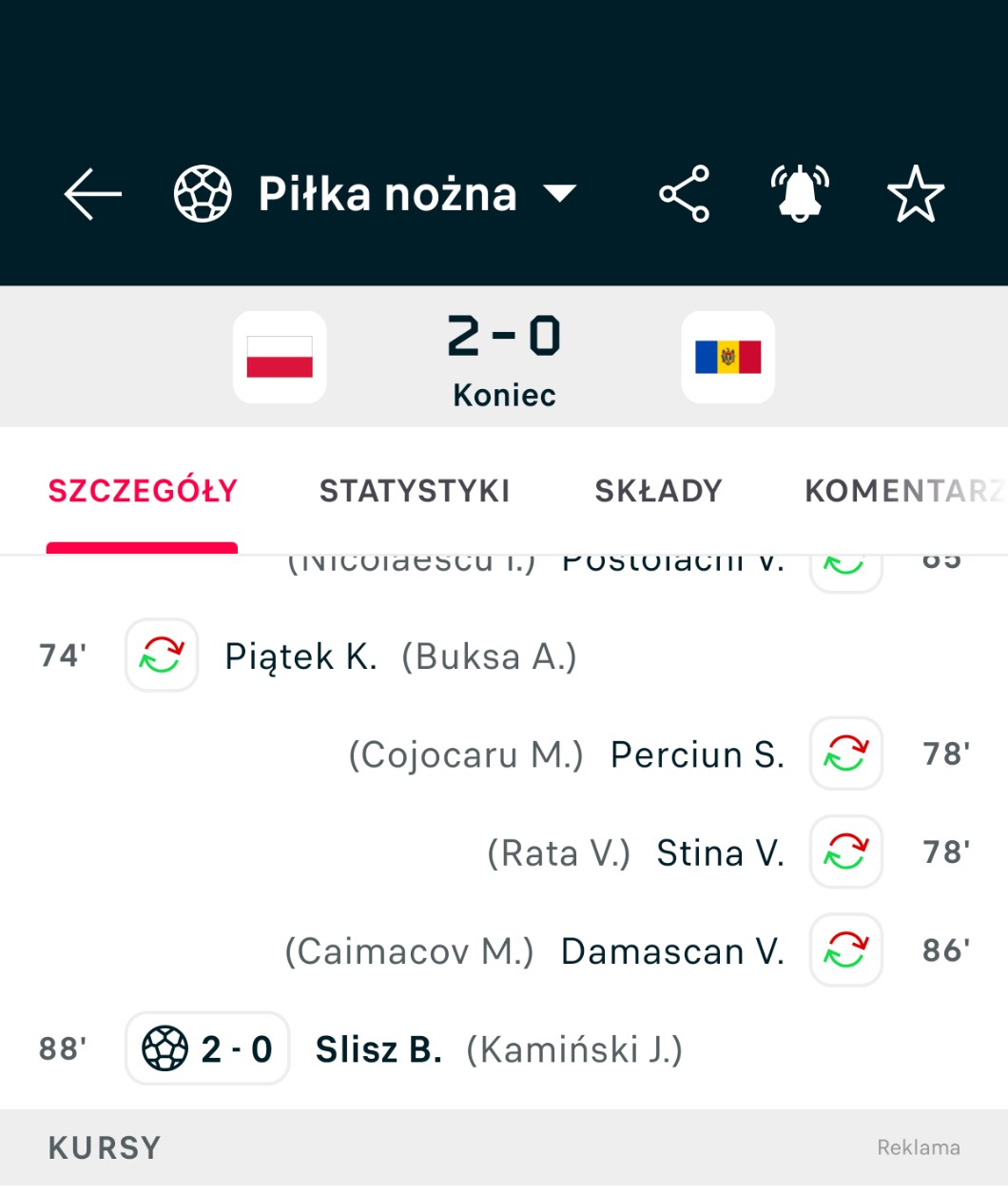Add match to favorites with star
The width and height of the screenshot is (1008, 1194).
(x=915, y=194)
